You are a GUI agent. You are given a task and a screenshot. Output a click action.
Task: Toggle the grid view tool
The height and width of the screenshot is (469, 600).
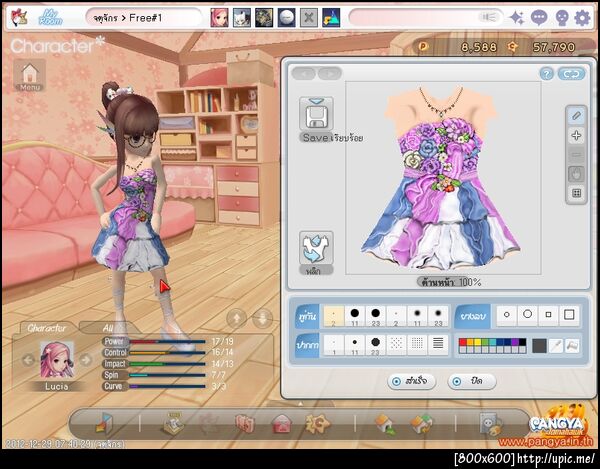[576, 193]
